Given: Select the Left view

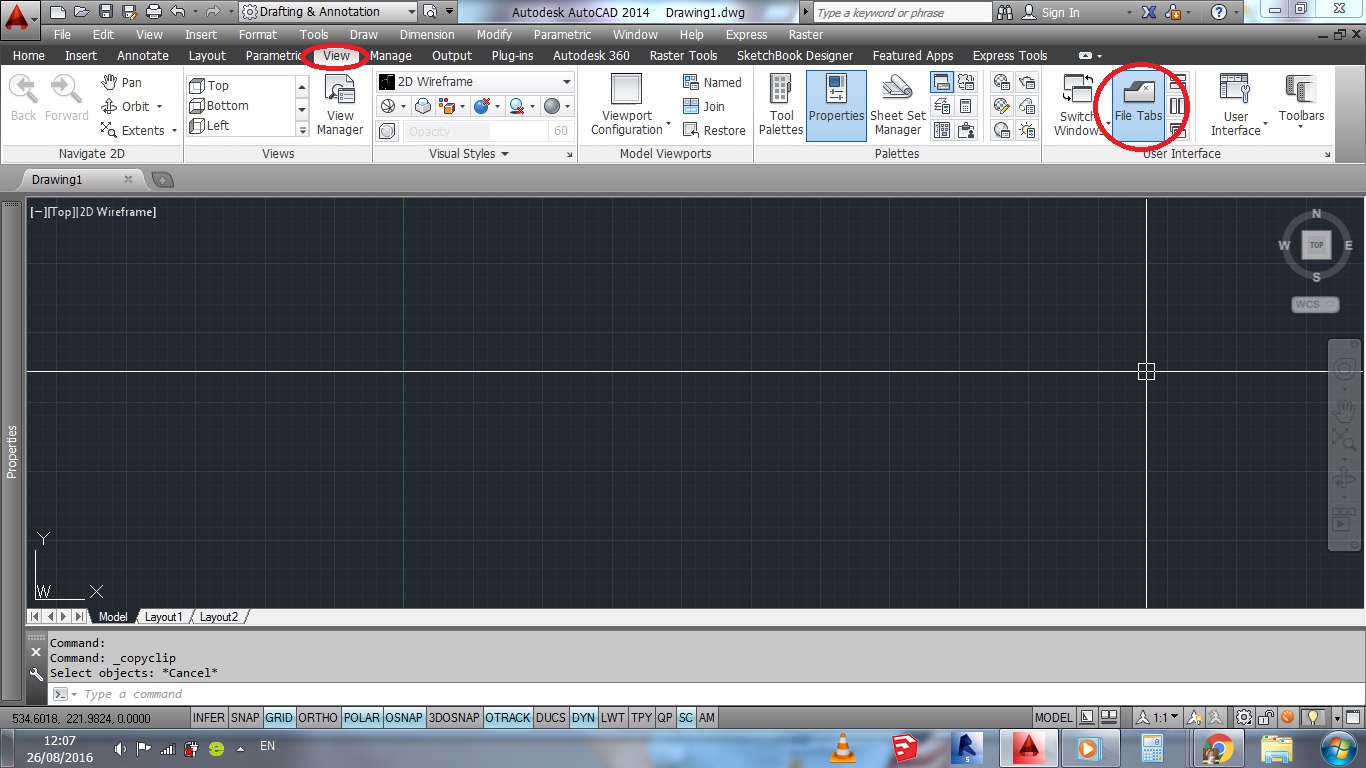Looking at the screenshot, I should (x=210, y=126).
